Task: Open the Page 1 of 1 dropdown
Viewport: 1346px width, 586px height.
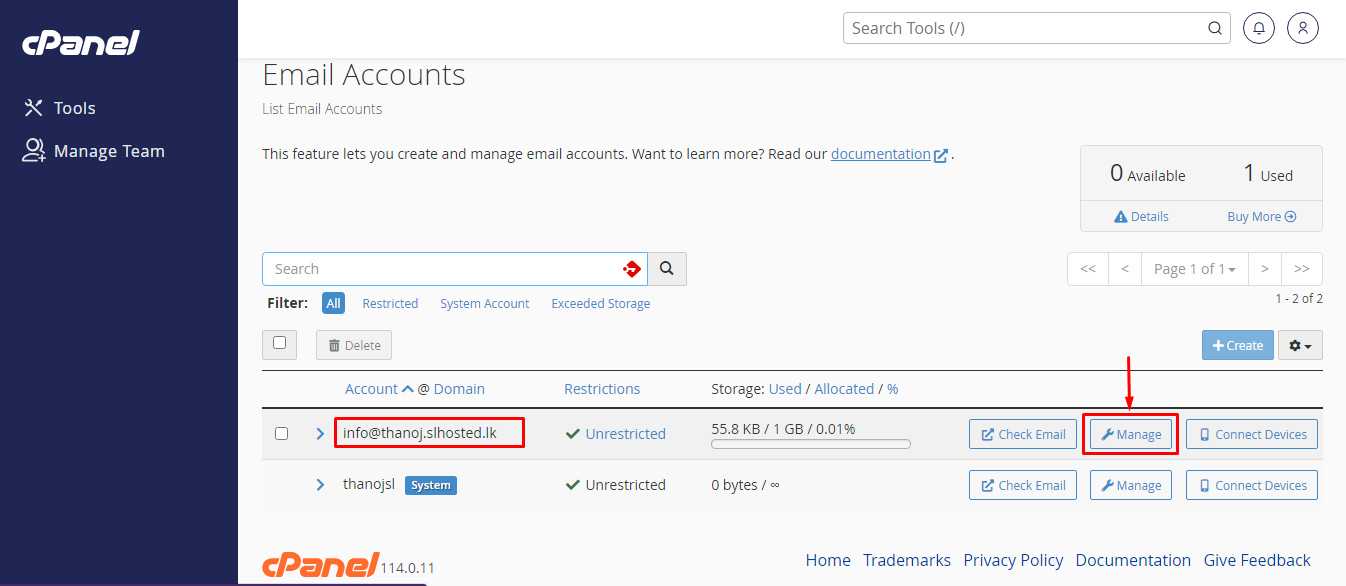Action: 1194,268
